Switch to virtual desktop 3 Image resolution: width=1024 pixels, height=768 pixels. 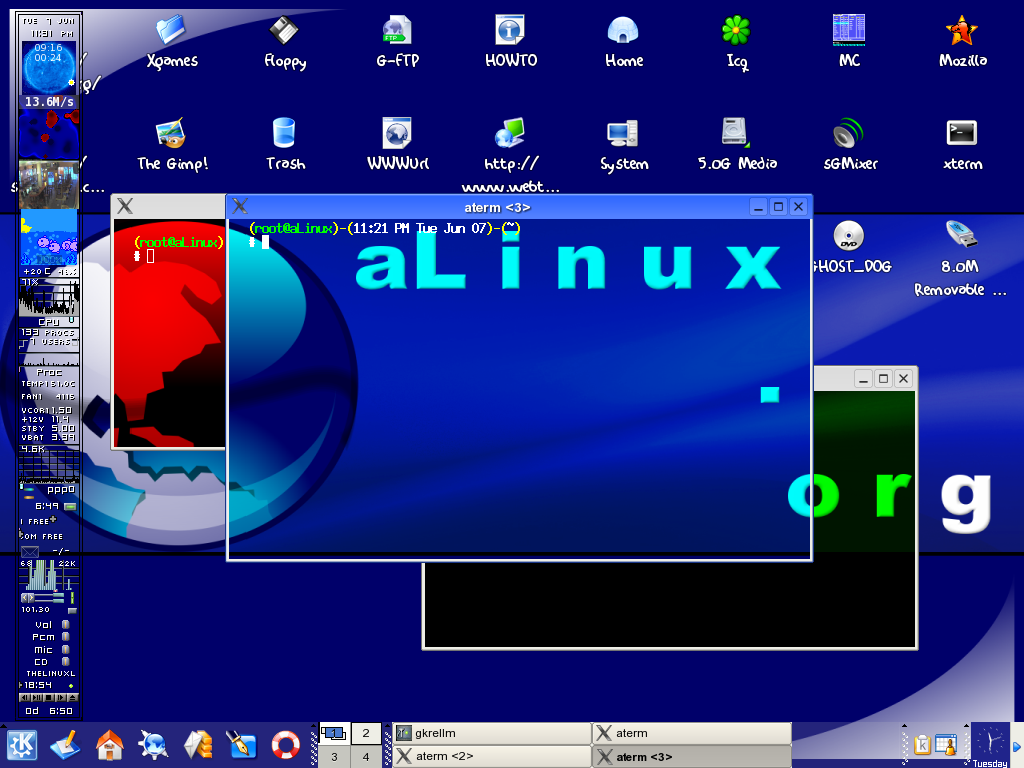point(334,757)
